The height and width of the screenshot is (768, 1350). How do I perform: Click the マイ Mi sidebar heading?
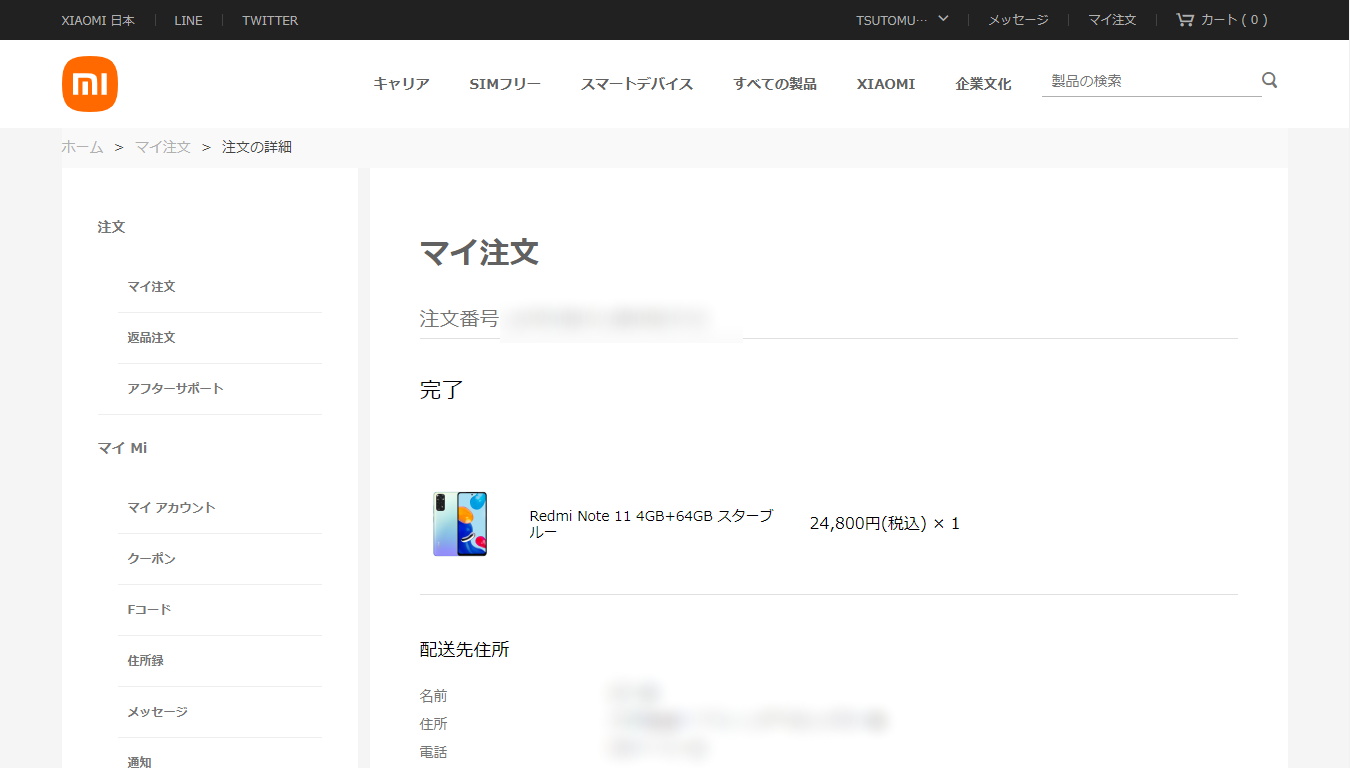(x=122, y=448)
